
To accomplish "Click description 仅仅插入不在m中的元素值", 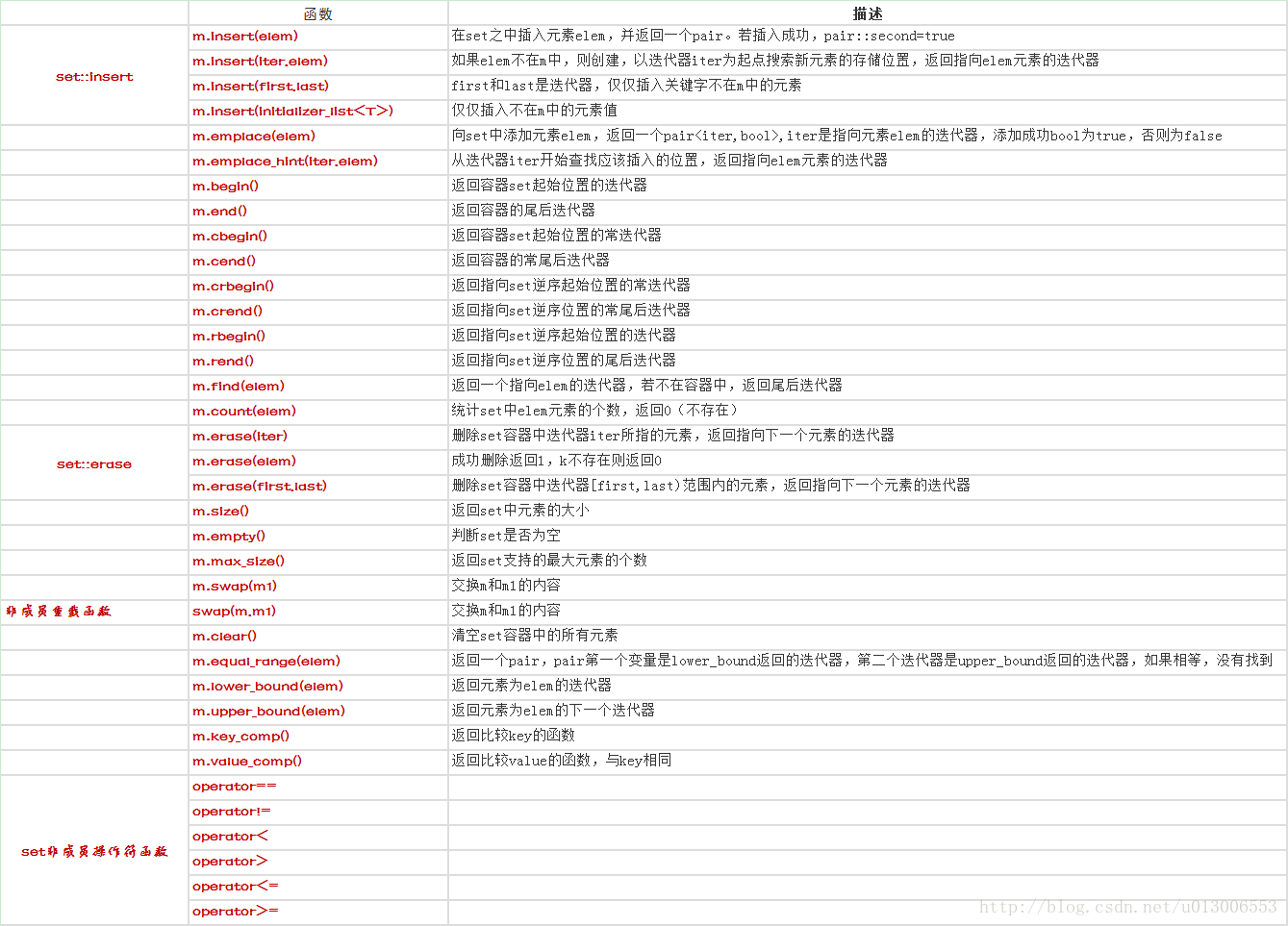I will (867, 112).
